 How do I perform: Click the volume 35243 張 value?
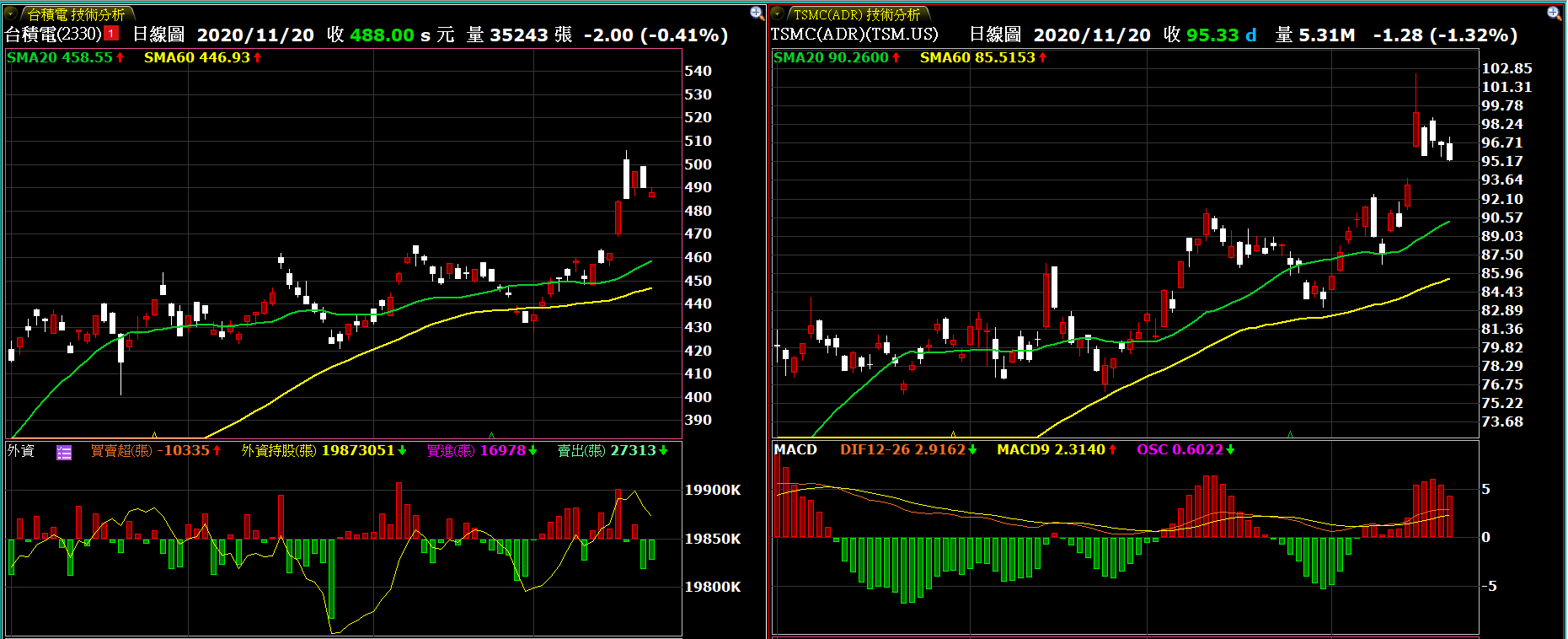[x=531, y=35]
